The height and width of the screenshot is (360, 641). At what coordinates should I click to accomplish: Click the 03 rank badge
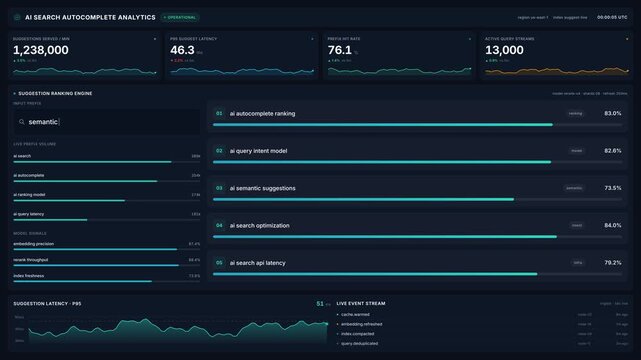point(219,188)
